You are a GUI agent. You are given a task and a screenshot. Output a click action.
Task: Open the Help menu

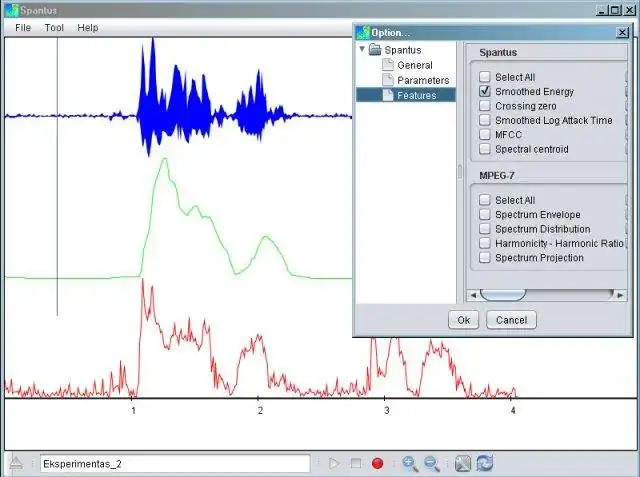[x=88, y=28]
